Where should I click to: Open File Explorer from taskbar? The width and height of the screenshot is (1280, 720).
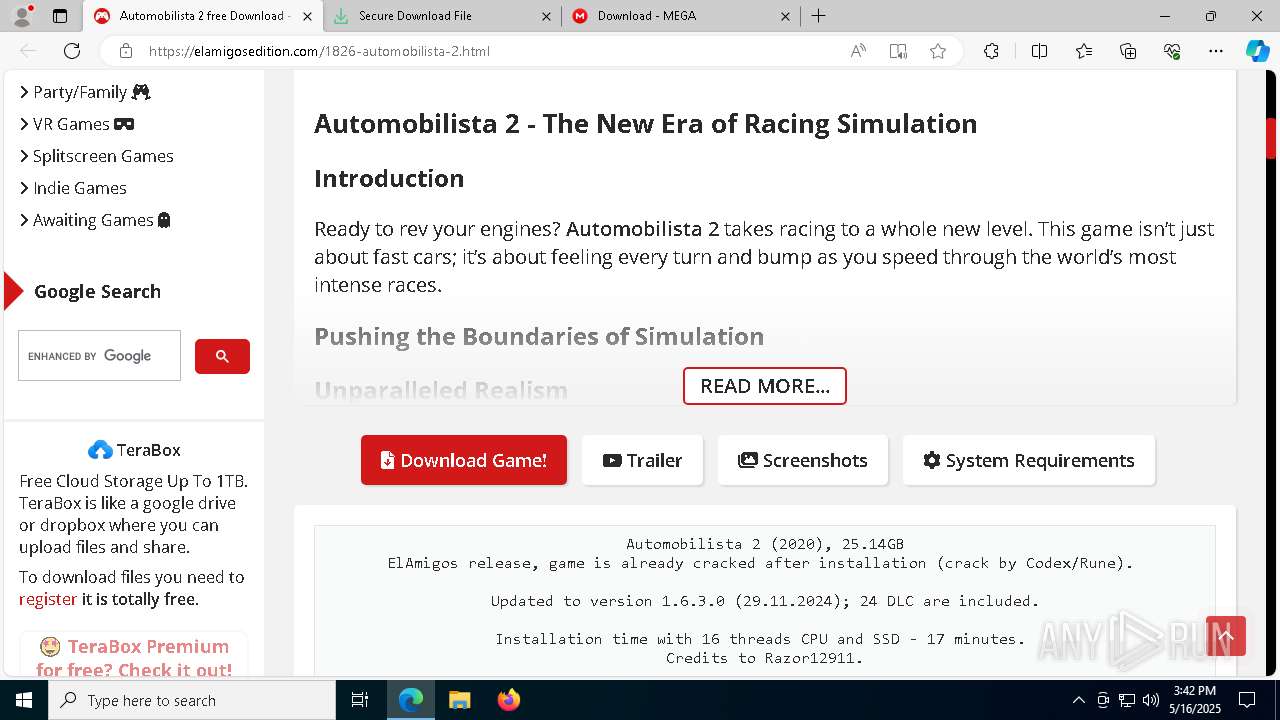(x=459, y=700)
